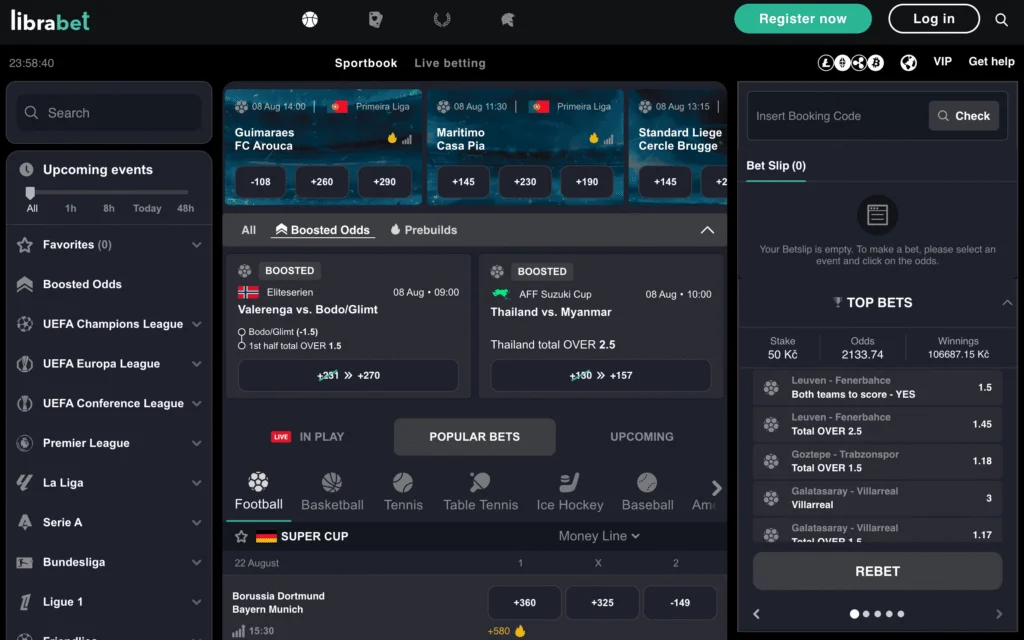Favorite the Super Cup with star icon

[x=241, y=536]
